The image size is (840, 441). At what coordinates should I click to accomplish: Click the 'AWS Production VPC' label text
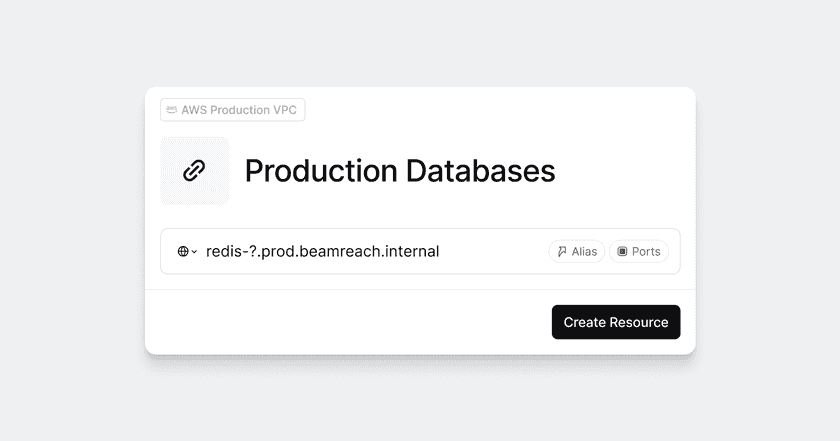point(240,110)
